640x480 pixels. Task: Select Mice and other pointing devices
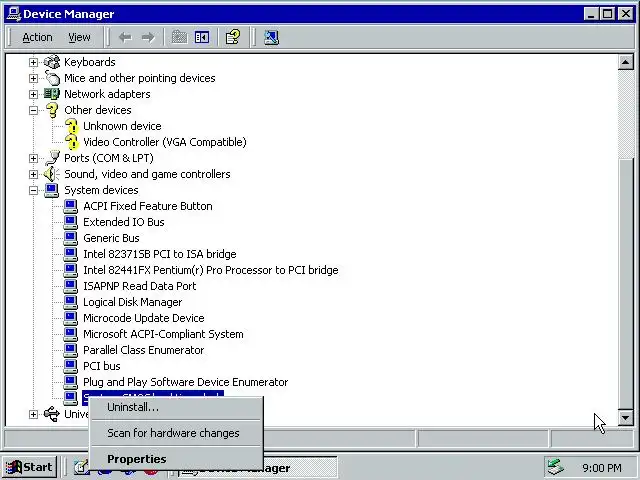[x=140, y=78]
